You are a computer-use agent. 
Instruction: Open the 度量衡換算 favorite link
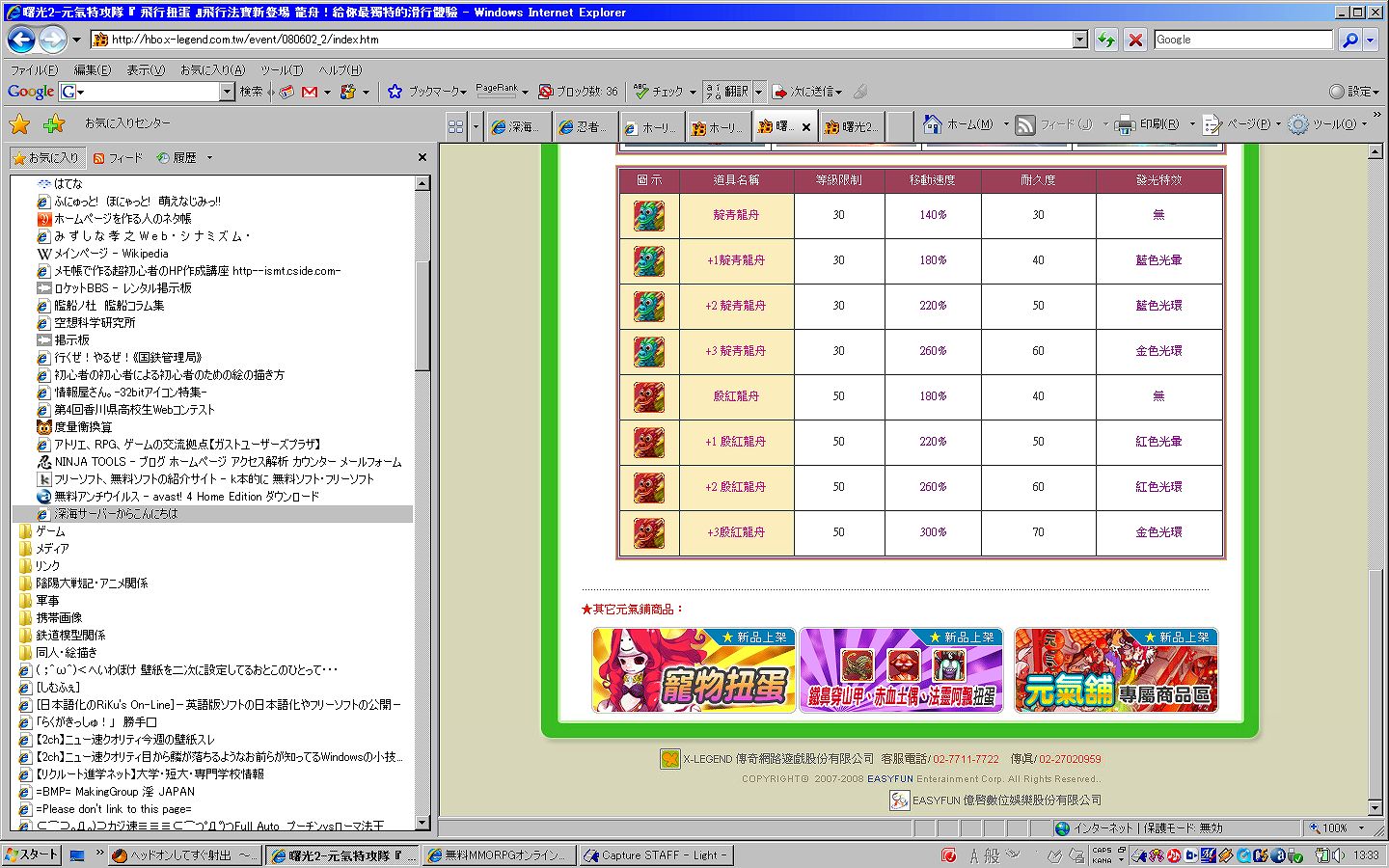83,427
